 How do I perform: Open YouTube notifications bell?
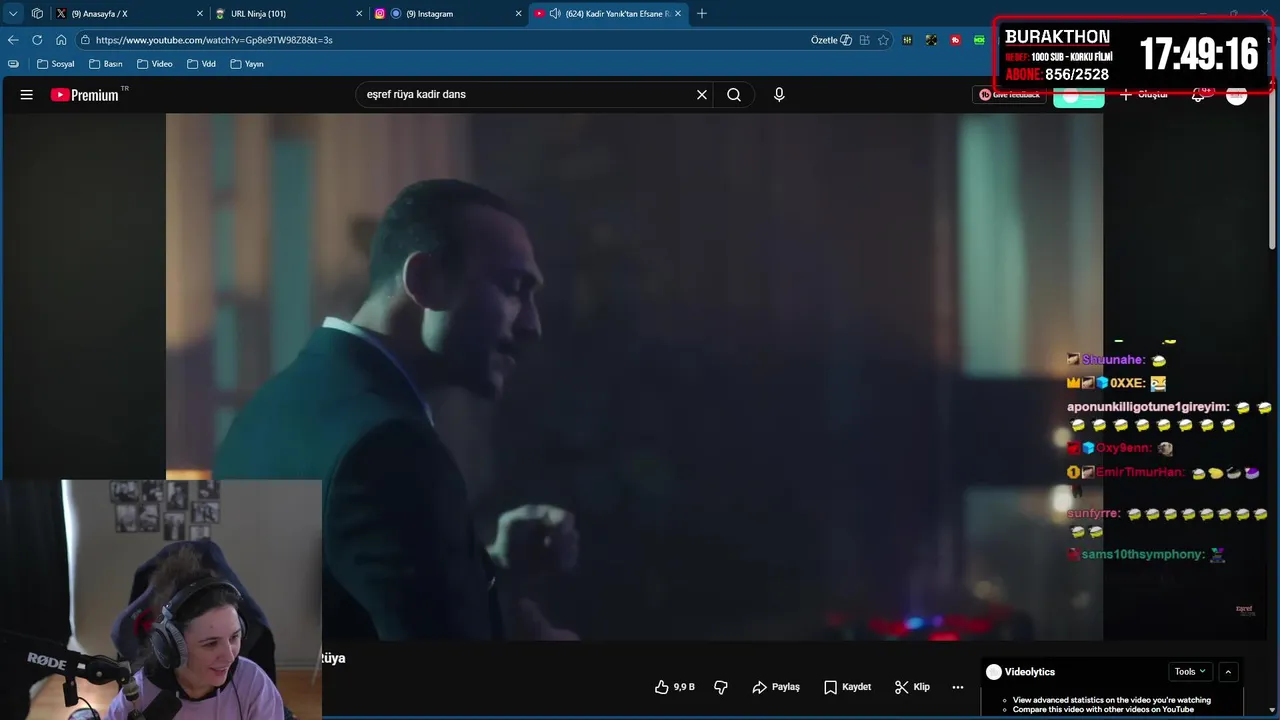1199,95
